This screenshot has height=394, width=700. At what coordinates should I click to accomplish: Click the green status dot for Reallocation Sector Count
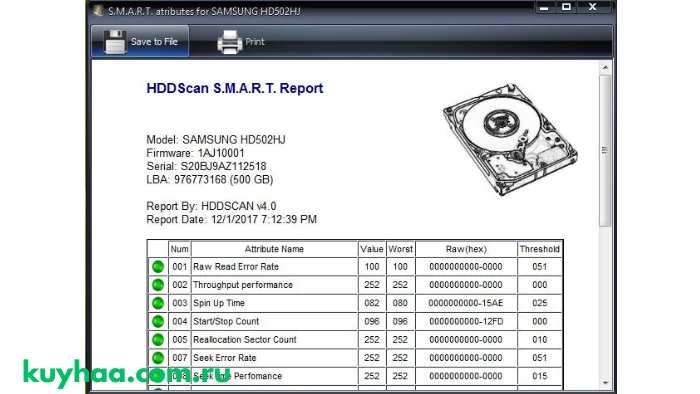pyautogui.click(x=158, y=340)
